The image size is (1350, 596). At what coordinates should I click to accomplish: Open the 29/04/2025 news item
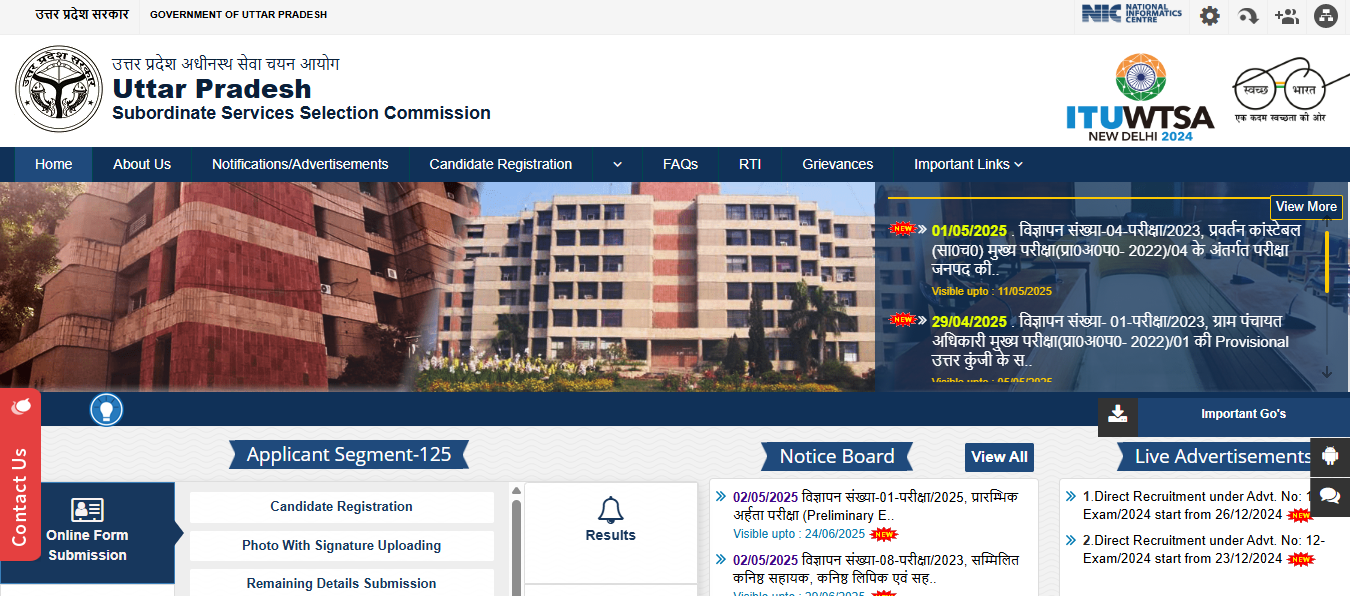1110,341
